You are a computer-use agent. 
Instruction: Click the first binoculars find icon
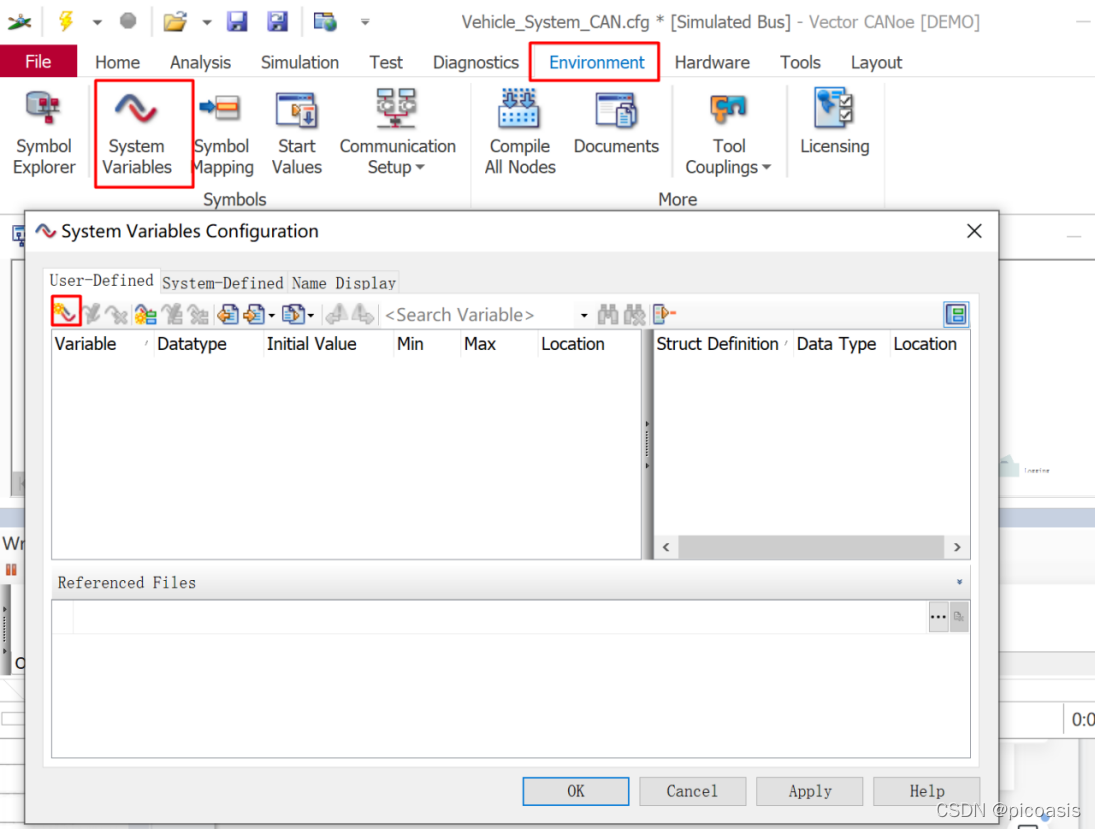607,315
